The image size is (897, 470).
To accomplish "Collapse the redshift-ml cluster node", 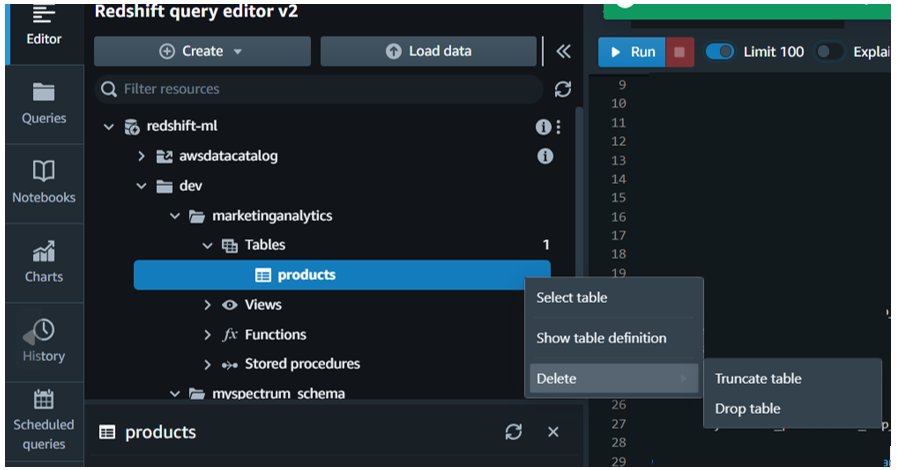I will [x=109, y=127].
